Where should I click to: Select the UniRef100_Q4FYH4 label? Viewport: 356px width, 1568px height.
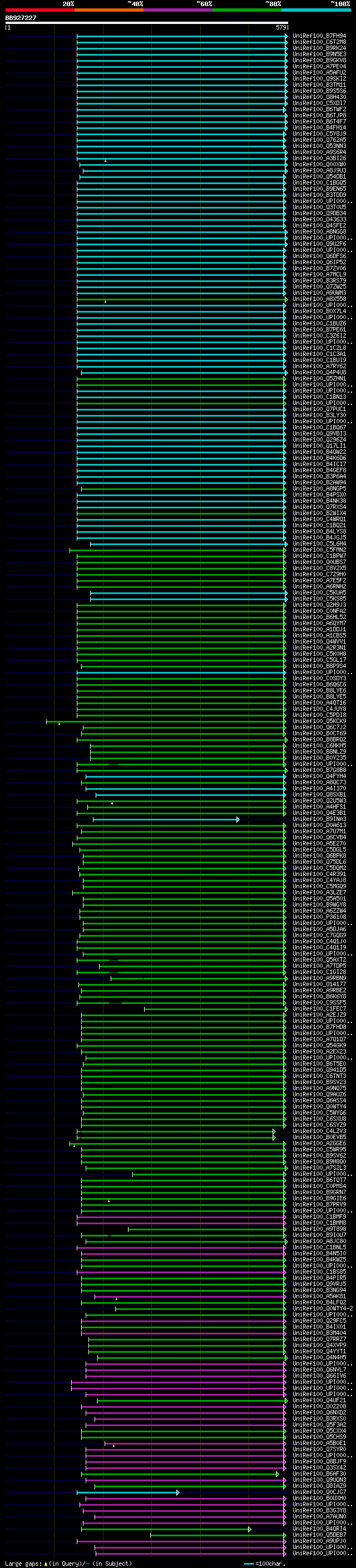click(x=319, y=776)
